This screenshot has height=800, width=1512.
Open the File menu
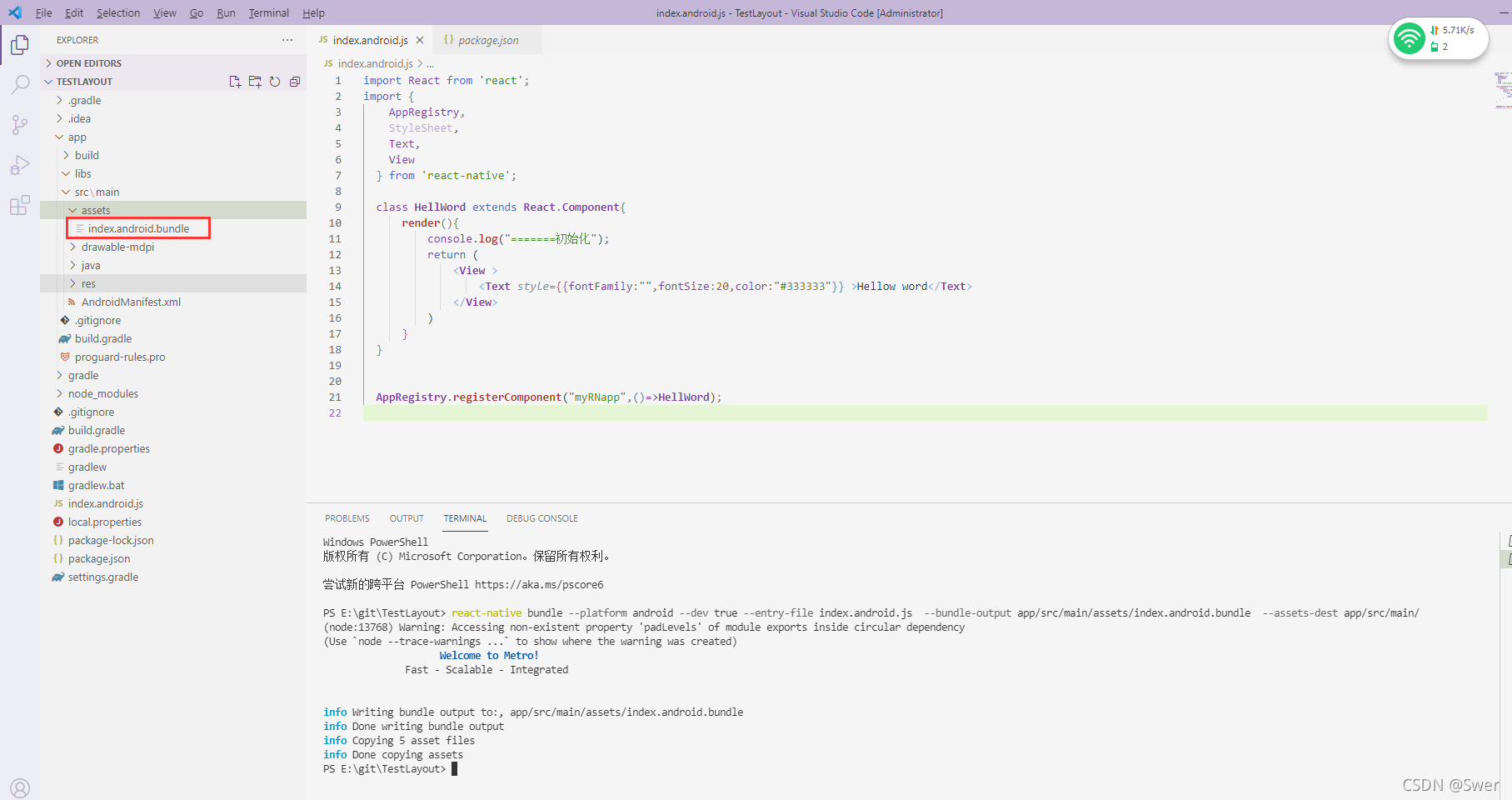click(44, 12)
